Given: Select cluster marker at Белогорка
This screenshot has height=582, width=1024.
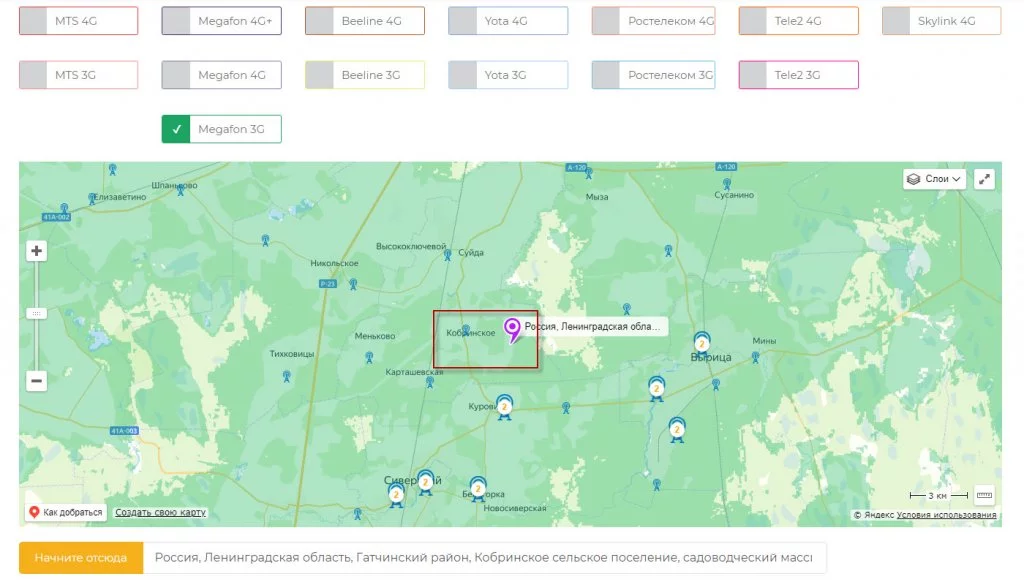Looking at the screenshot, I should click(x=478, y=489).
